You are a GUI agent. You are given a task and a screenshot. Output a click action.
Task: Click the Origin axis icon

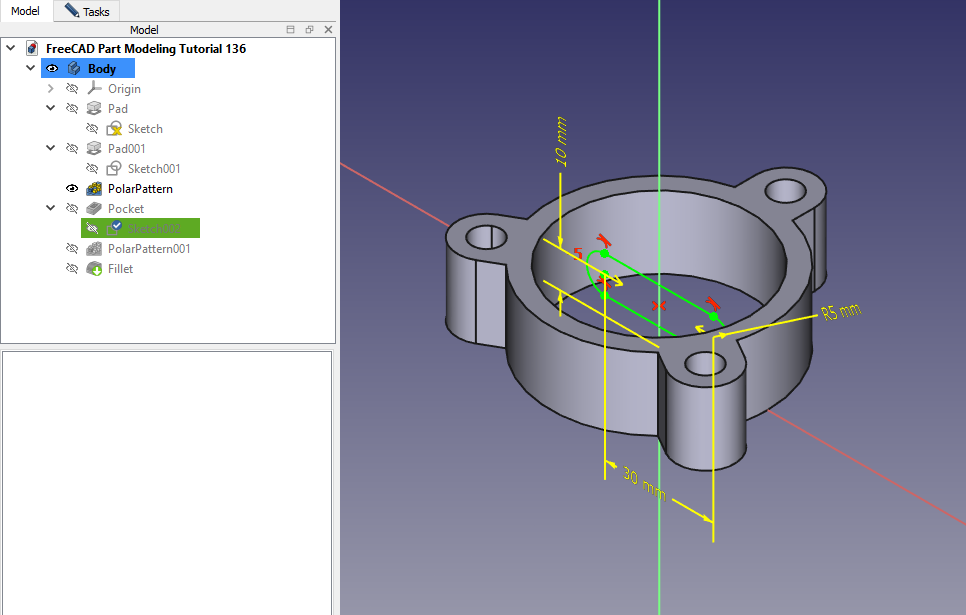94,89
